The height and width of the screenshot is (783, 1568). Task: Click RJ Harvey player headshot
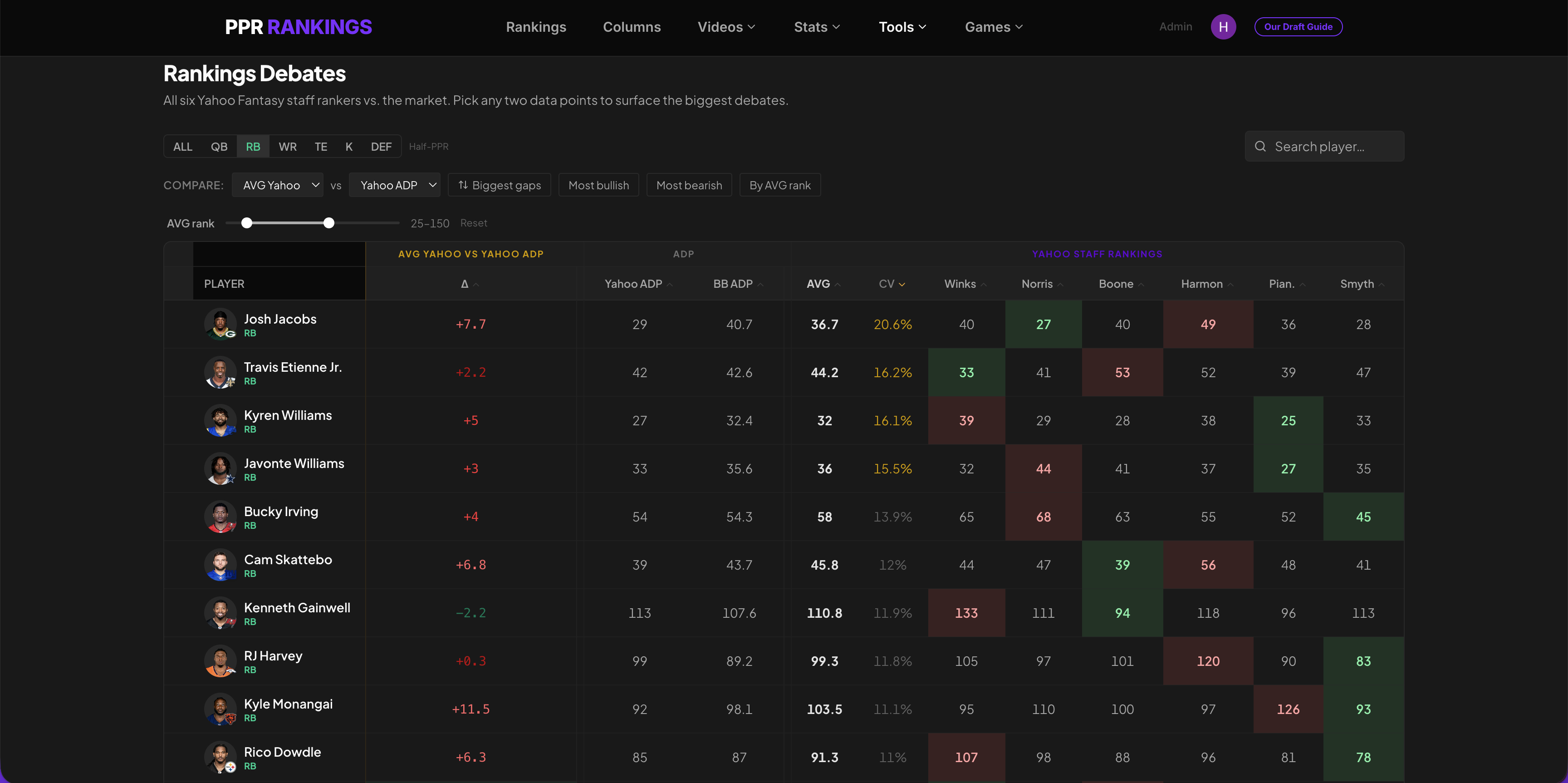pyautogui.click(x=220, y=660)
